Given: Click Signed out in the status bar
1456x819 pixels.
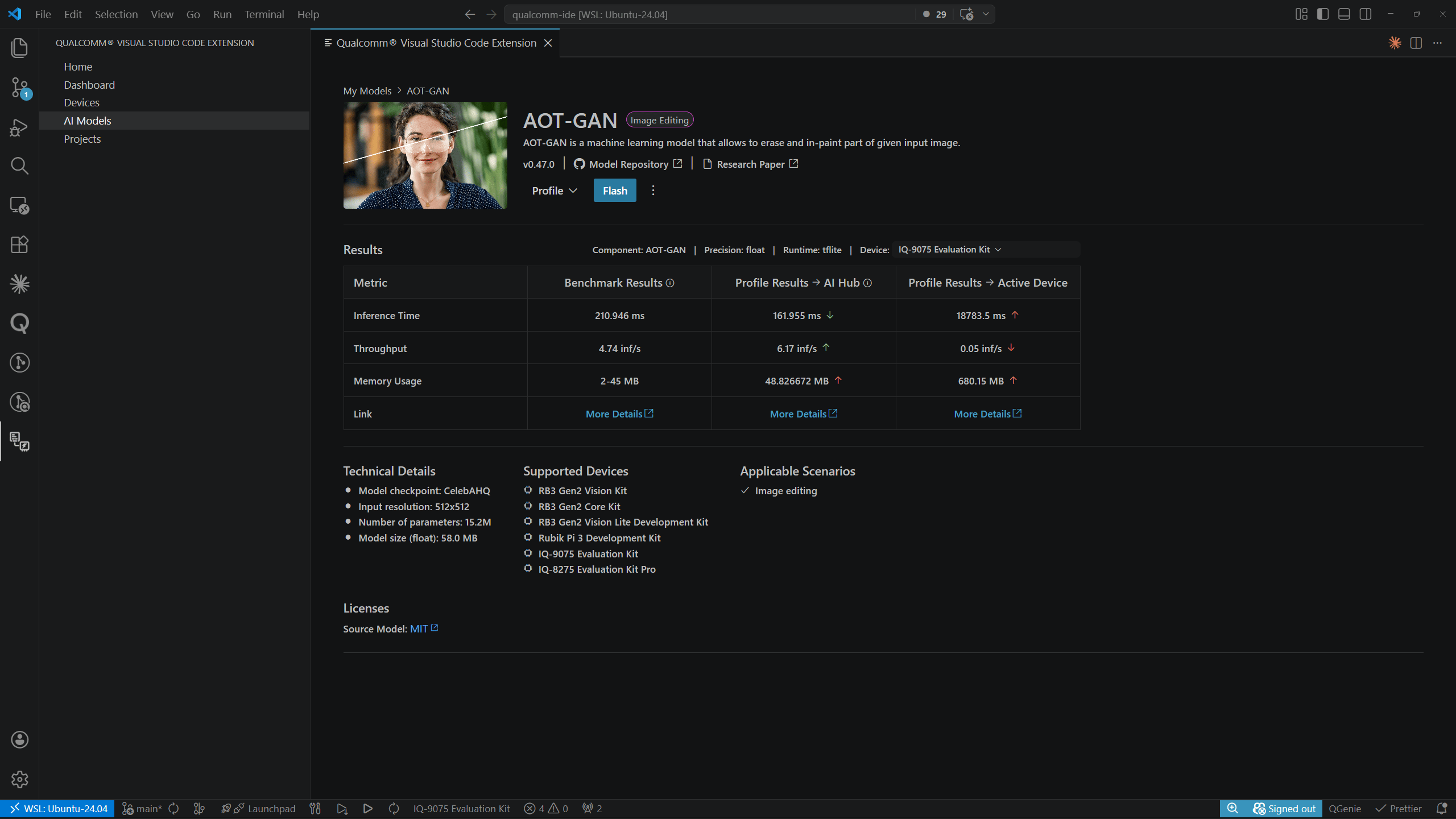Looking at the screenshot, I should click(1284, 808).
